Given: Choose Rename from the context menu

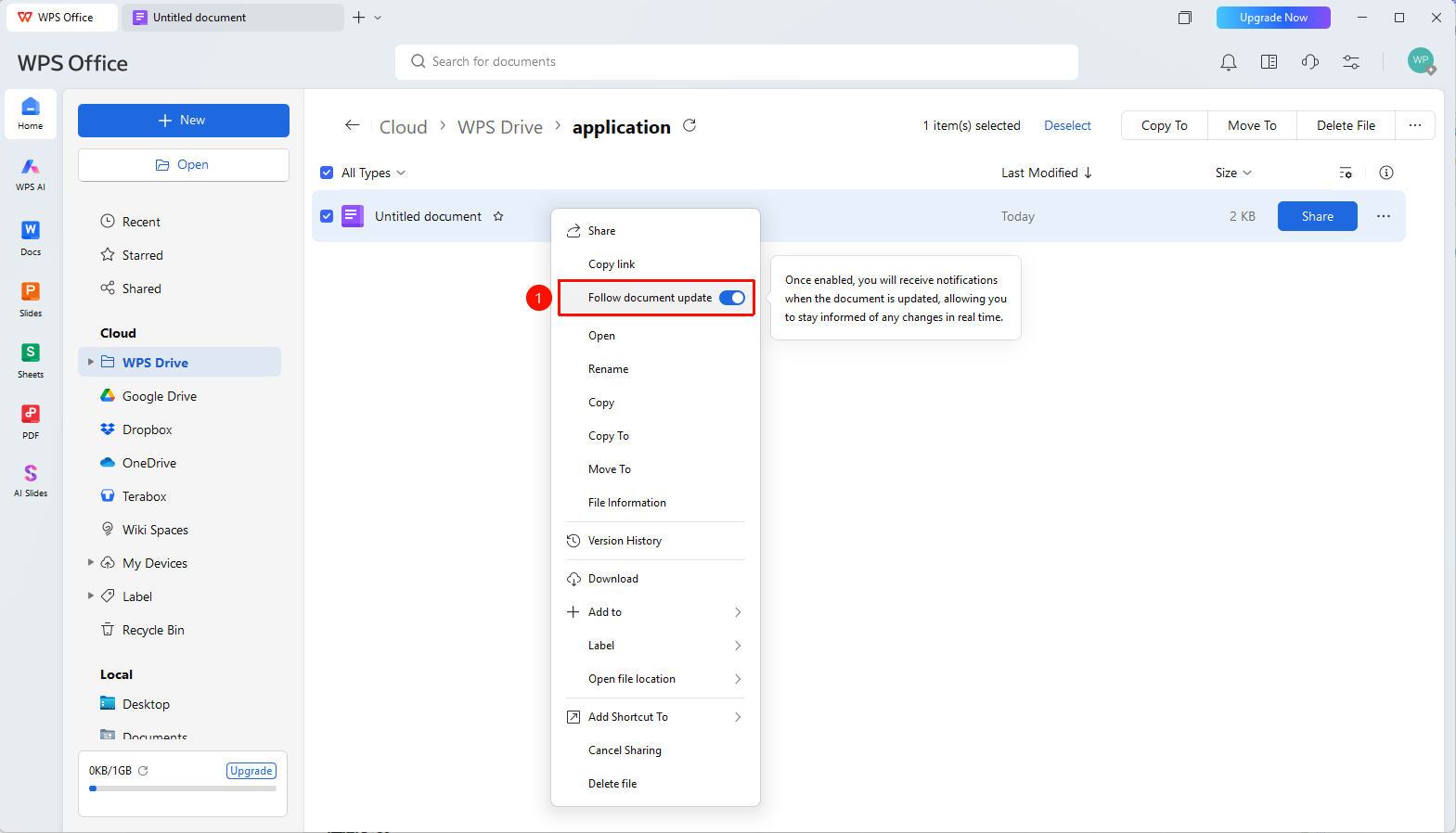Looking at the screenshot, I should click(655, 369).
